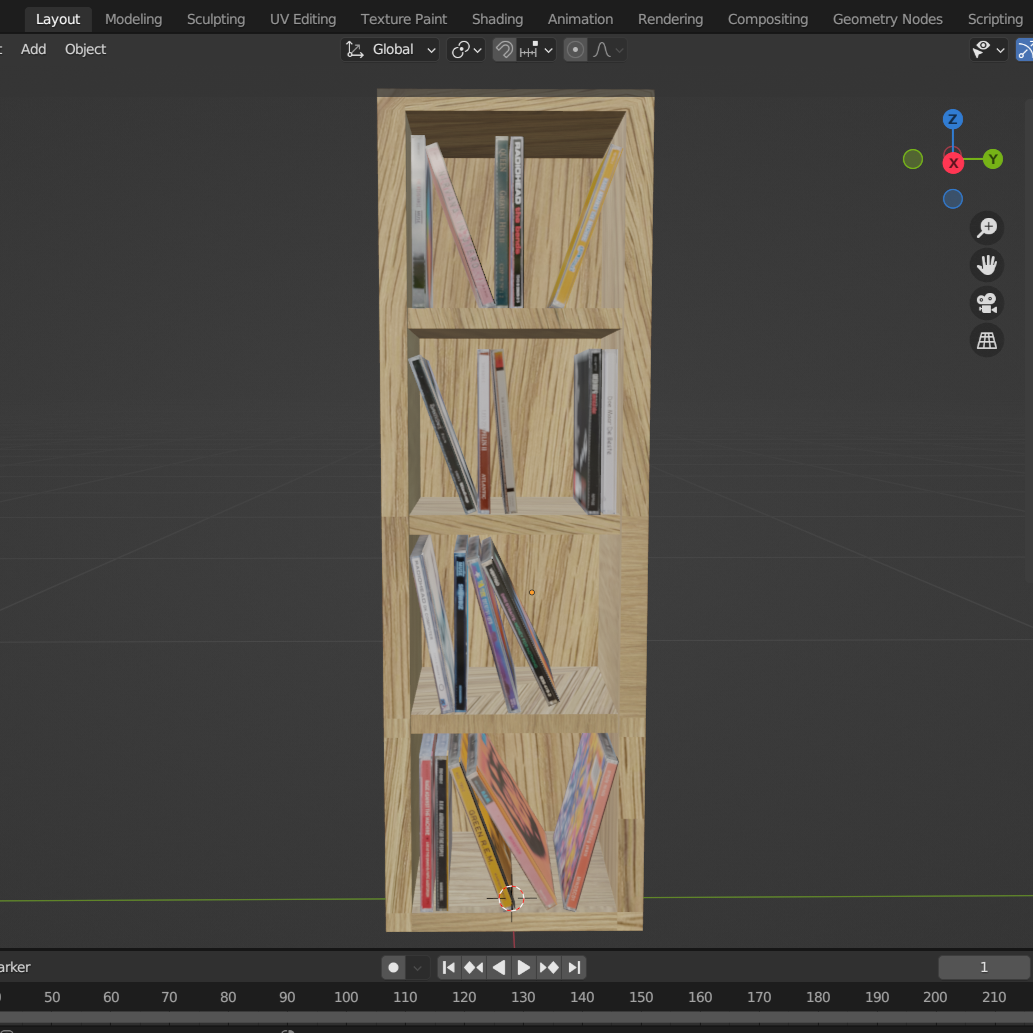Switch to the Scripting workspace

(x=995, y=19)
